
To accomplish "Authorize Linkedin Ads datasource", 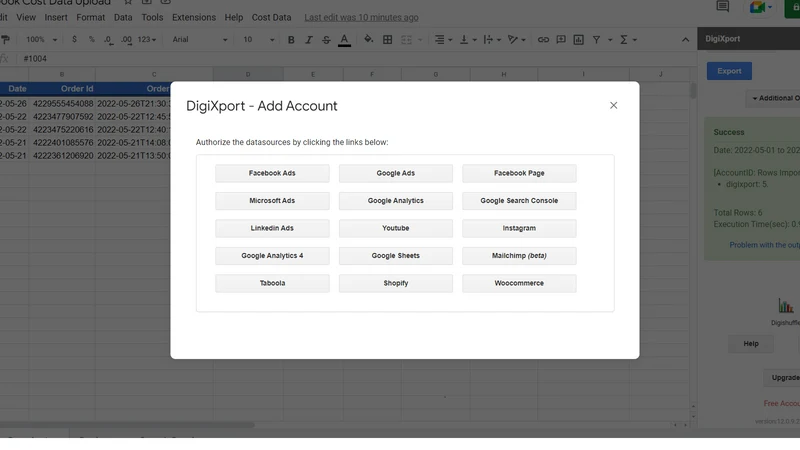I will coord(272,228).
